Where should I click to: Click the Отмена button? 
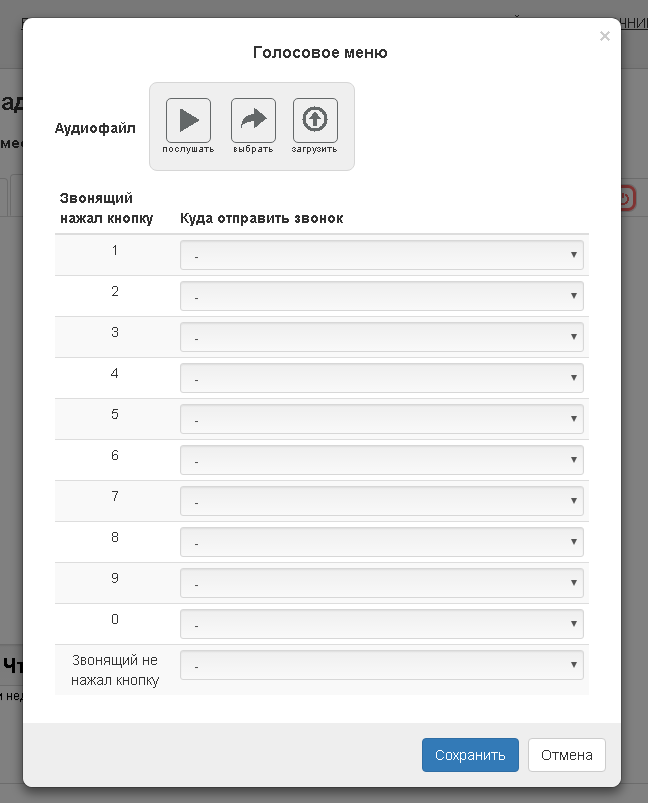pyautogui.click(x=567, y=755)
